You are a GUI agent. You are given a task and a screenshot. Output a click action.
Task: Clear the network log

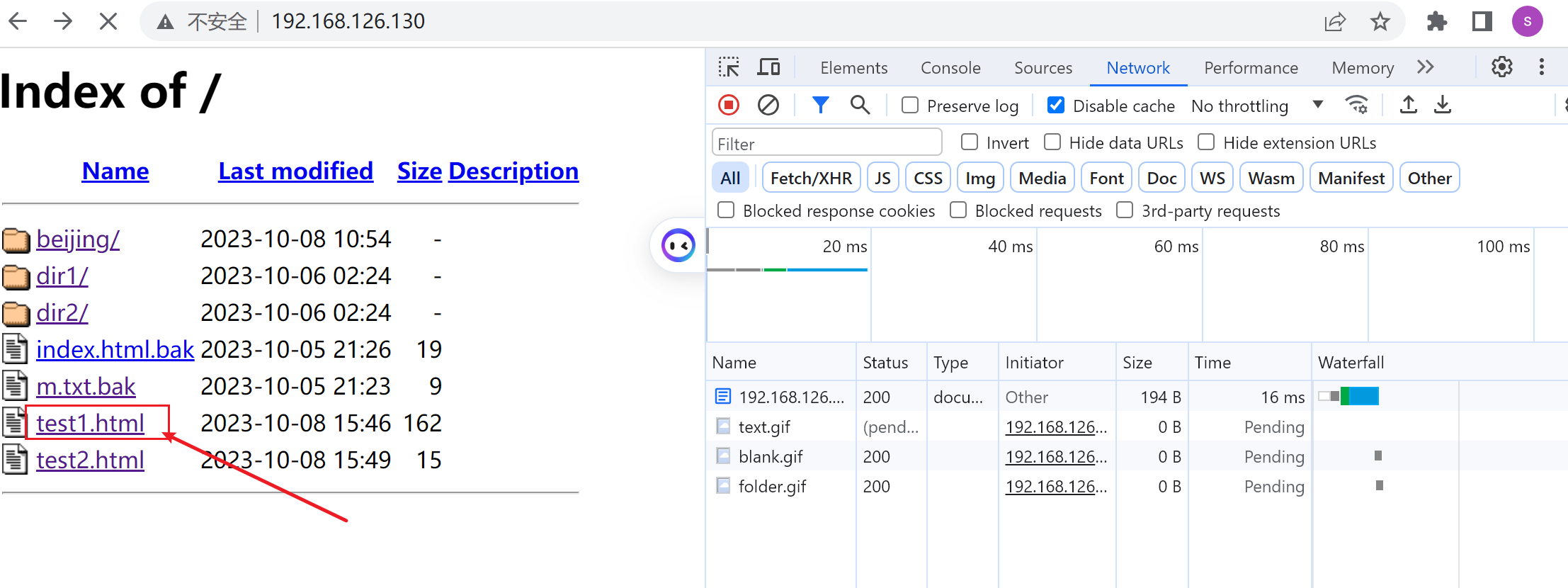click(768, 106)
